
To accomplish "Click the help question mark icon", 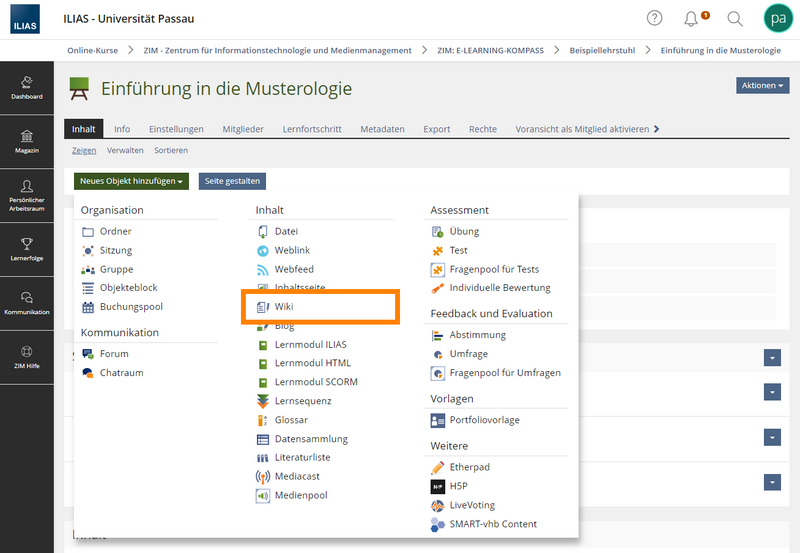I will click(654, 18).
